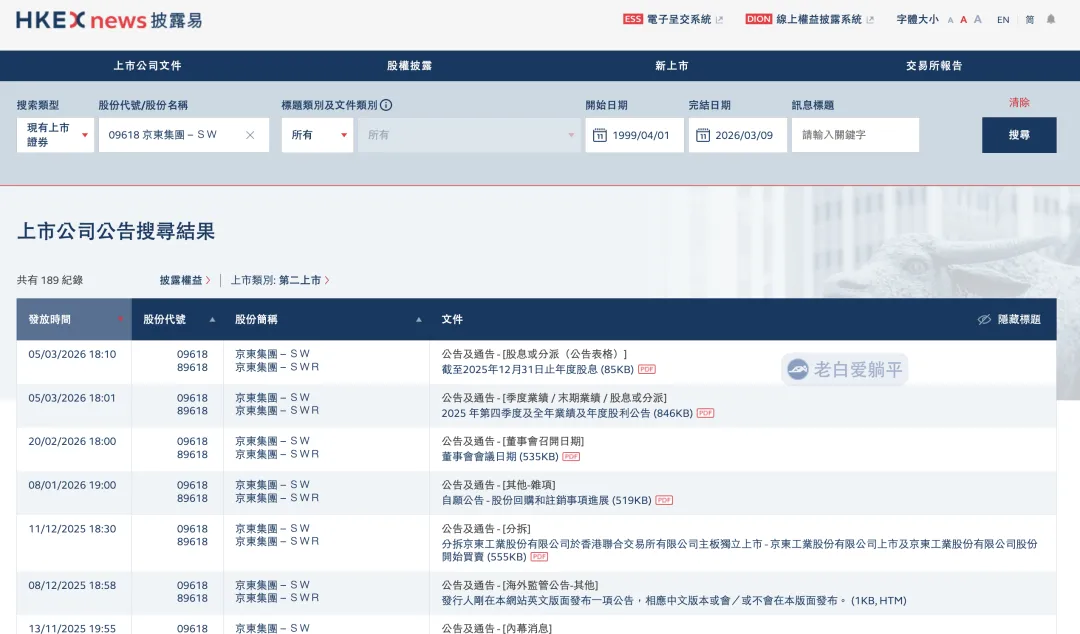Viewport: 1080px width, 634px height.
Task: Select the medium font size A
Action: click(x=964, y=19)
